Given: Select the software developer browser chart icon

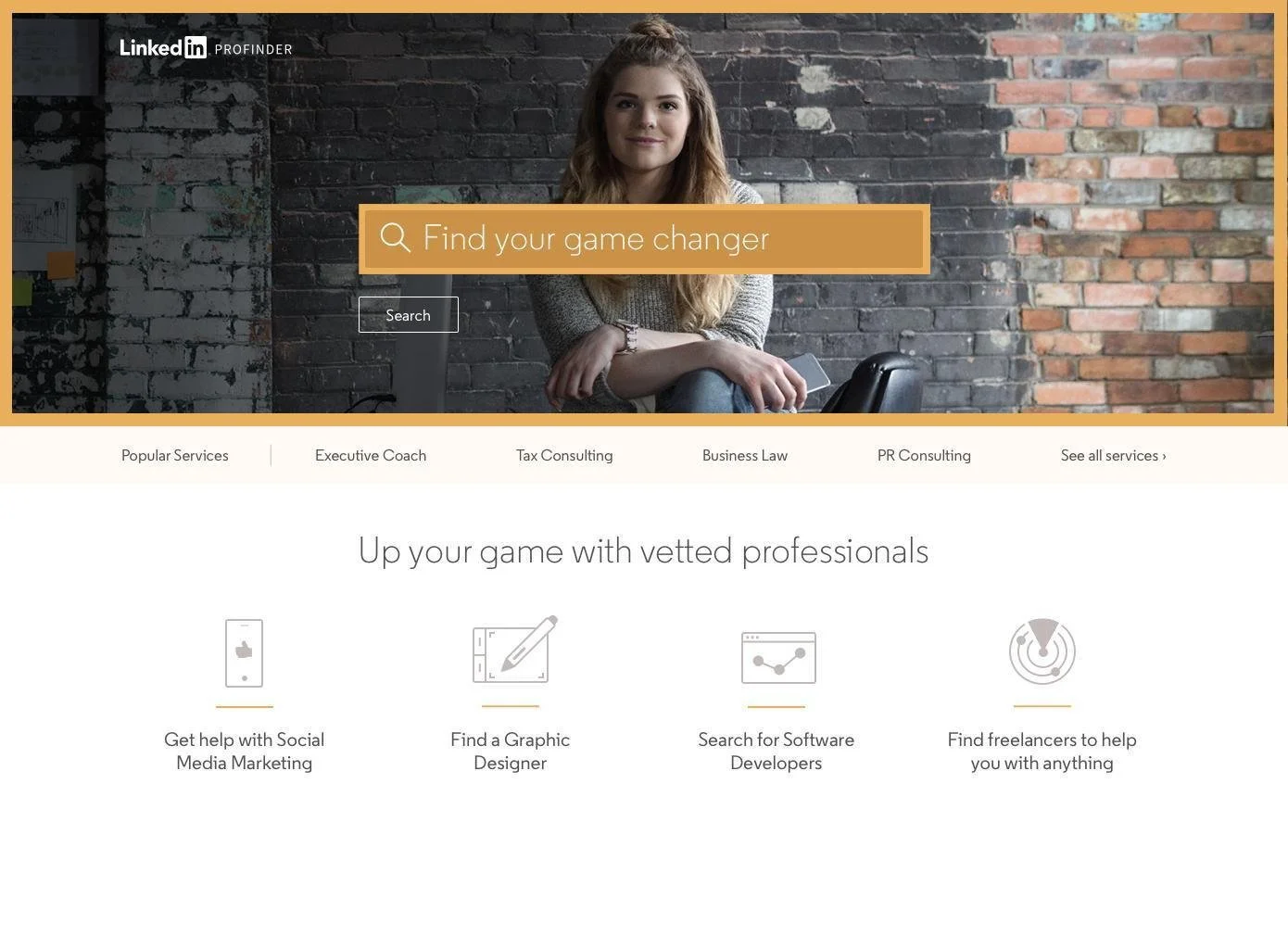Looking at the screenshot, I should point(778,658).
